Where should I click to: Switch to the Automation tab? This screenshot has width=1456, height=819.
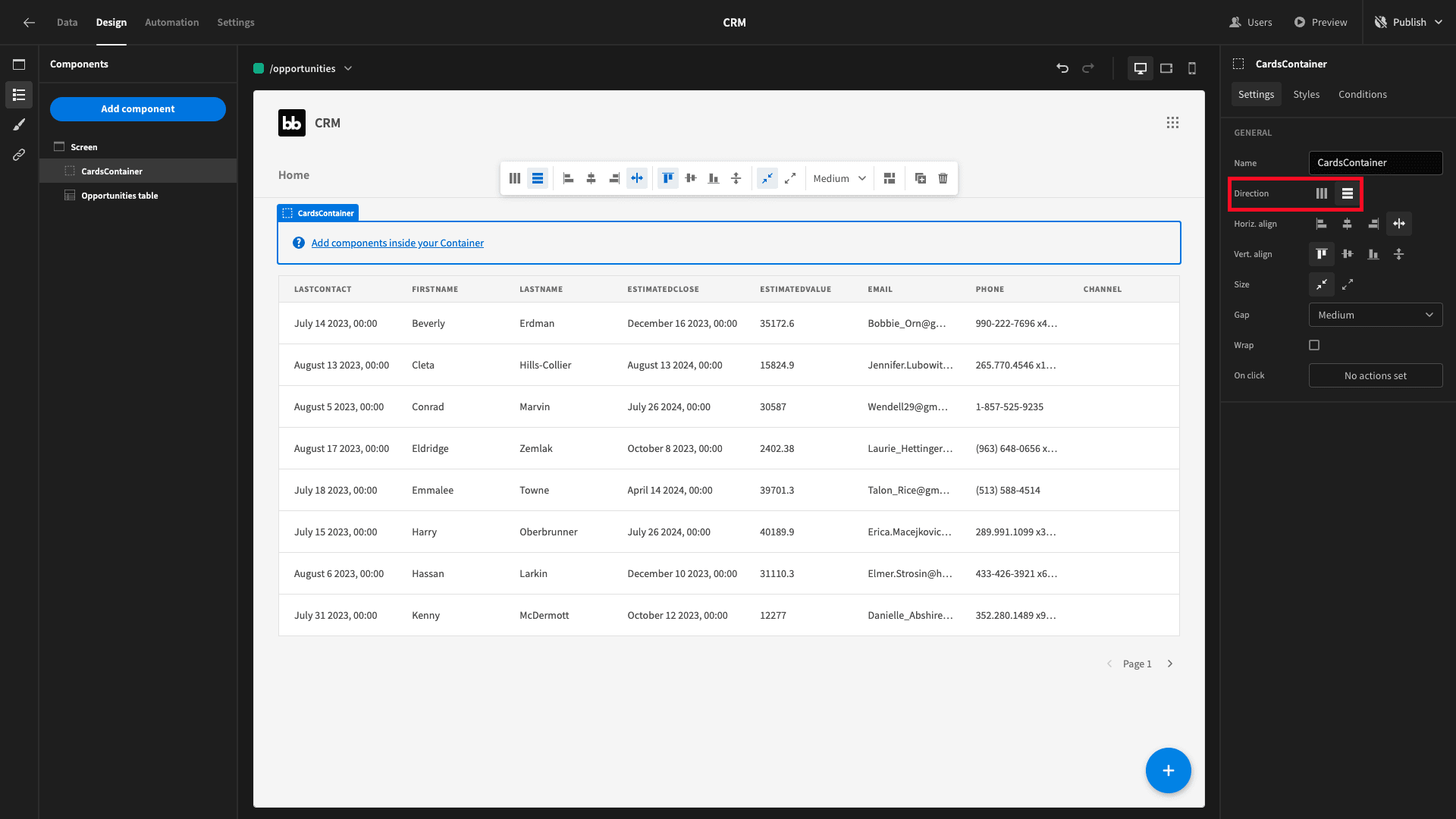(172, 22)
